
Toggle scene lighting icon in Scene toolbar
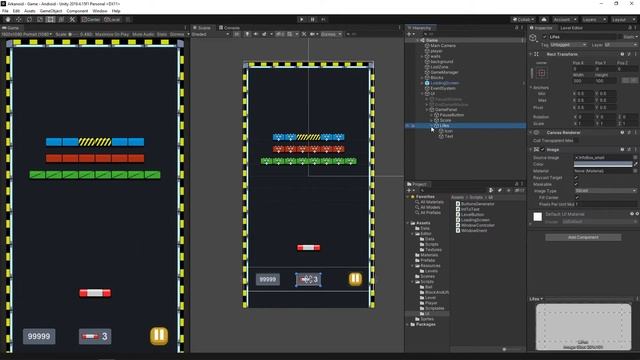pos(247,34)
